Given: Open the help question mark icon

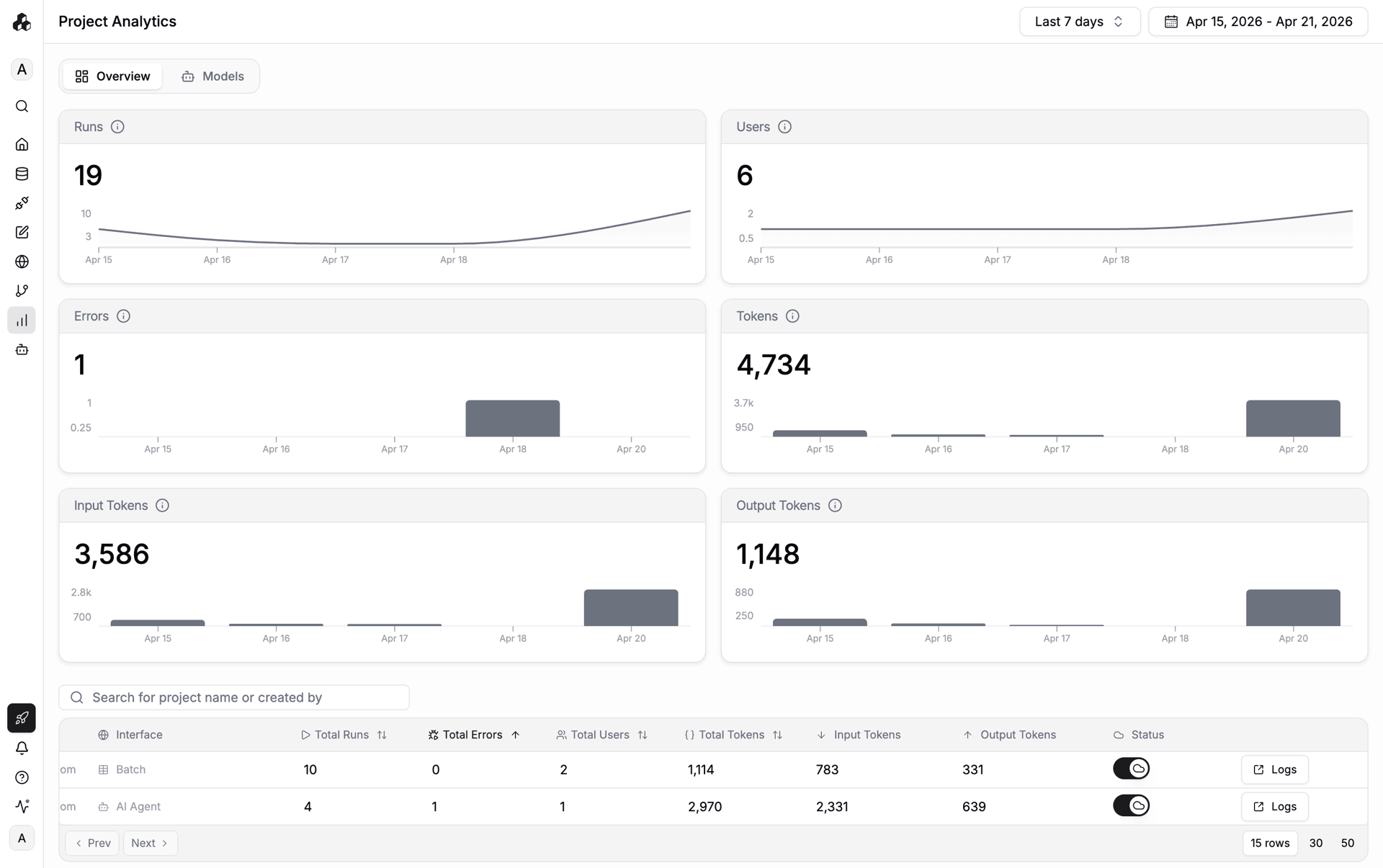Looking at the screenshot, I should tap(22, 777).
